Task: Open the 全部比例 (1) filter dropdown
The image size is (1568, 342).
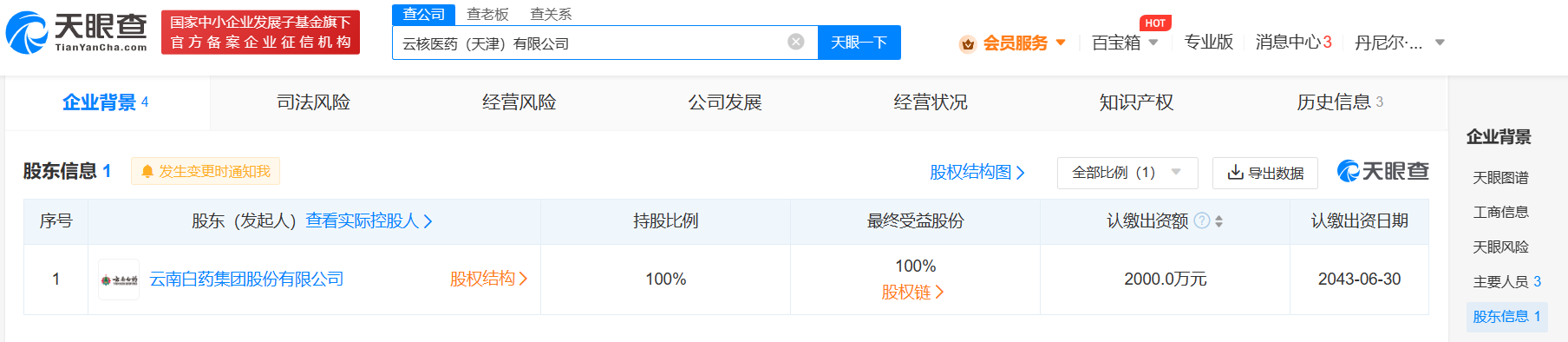Action: (x=1127, y=173)
